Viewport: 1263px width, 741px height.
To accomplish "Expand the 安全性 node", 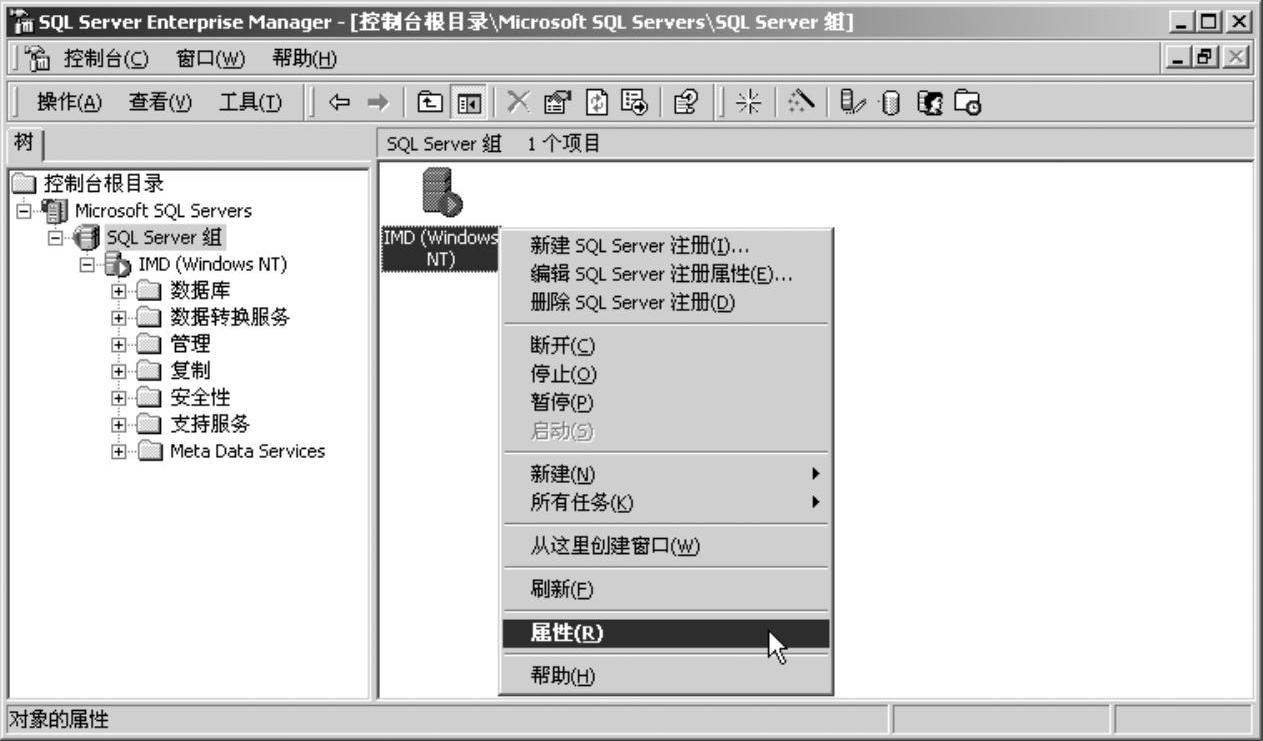I will point(118,398).
